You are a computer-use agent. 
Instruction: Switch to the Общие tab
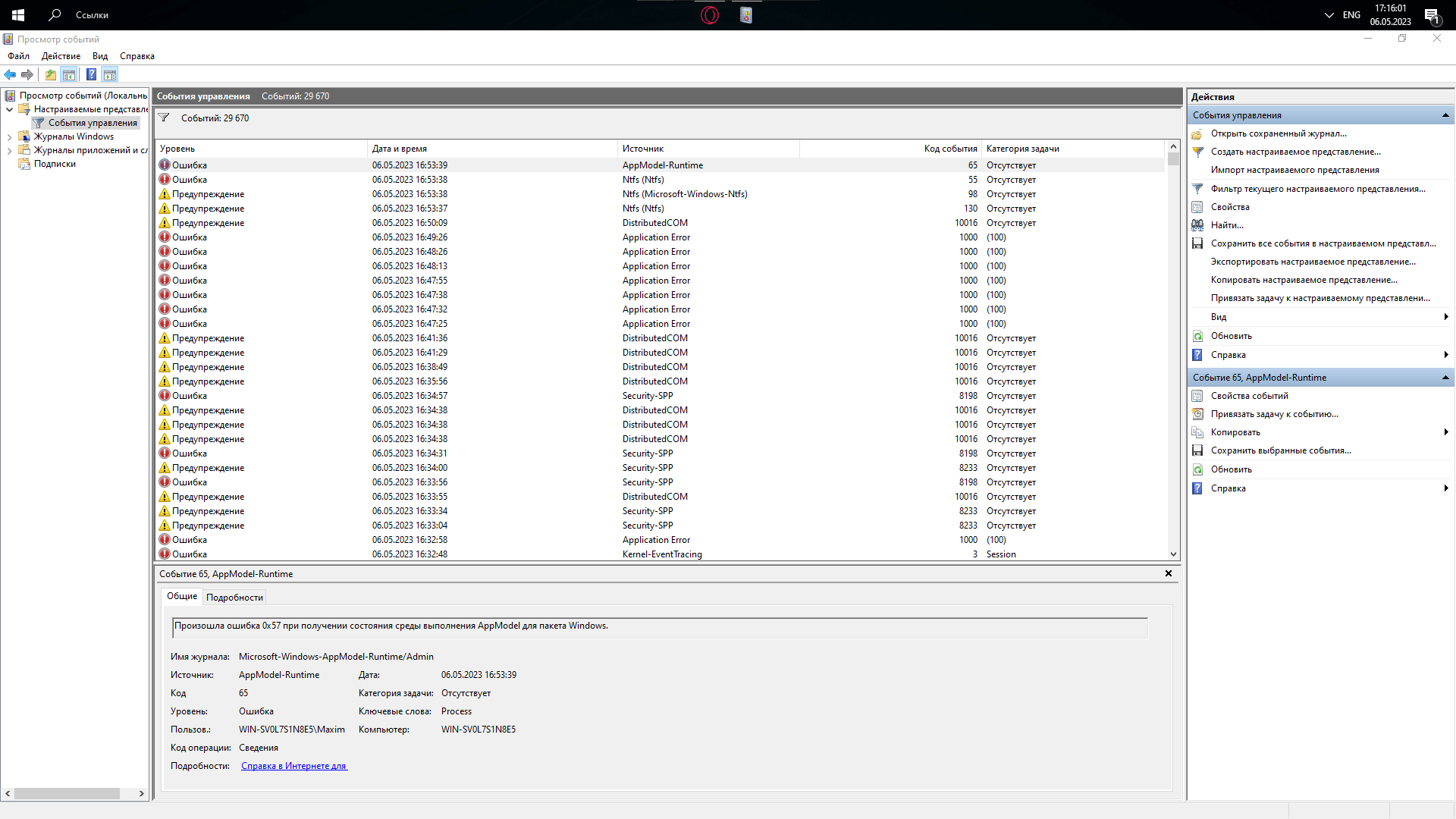182,596
